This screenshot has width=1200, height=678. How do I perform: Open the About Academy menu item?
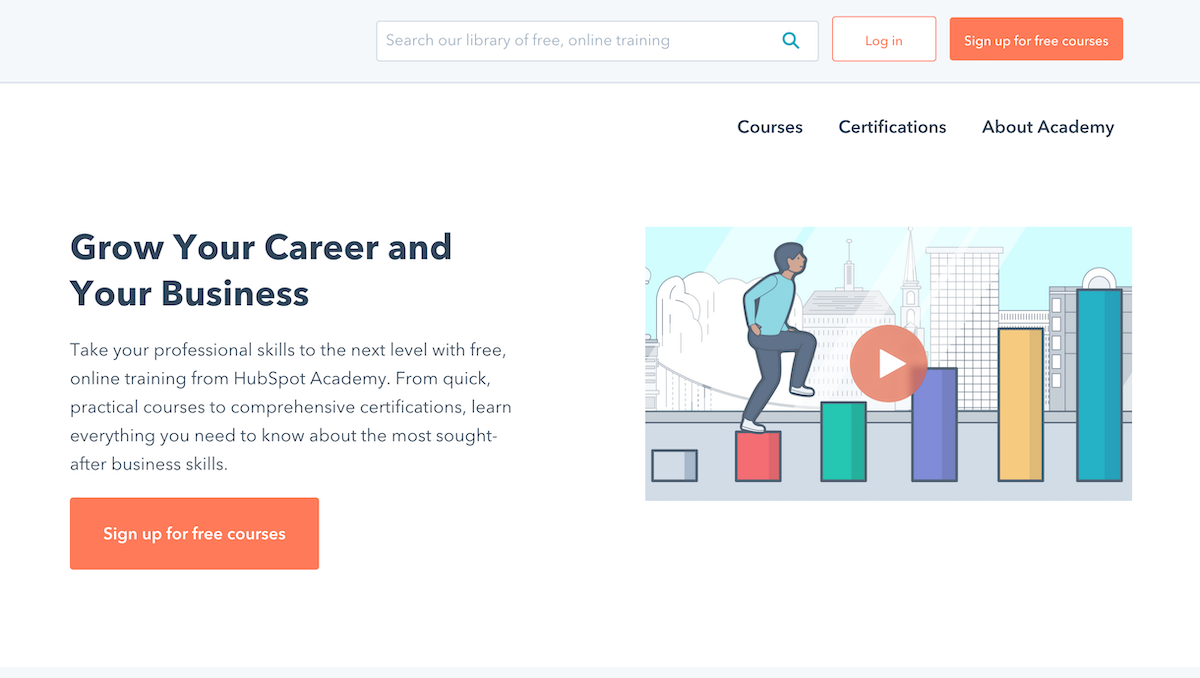[x=1048, y=127]
